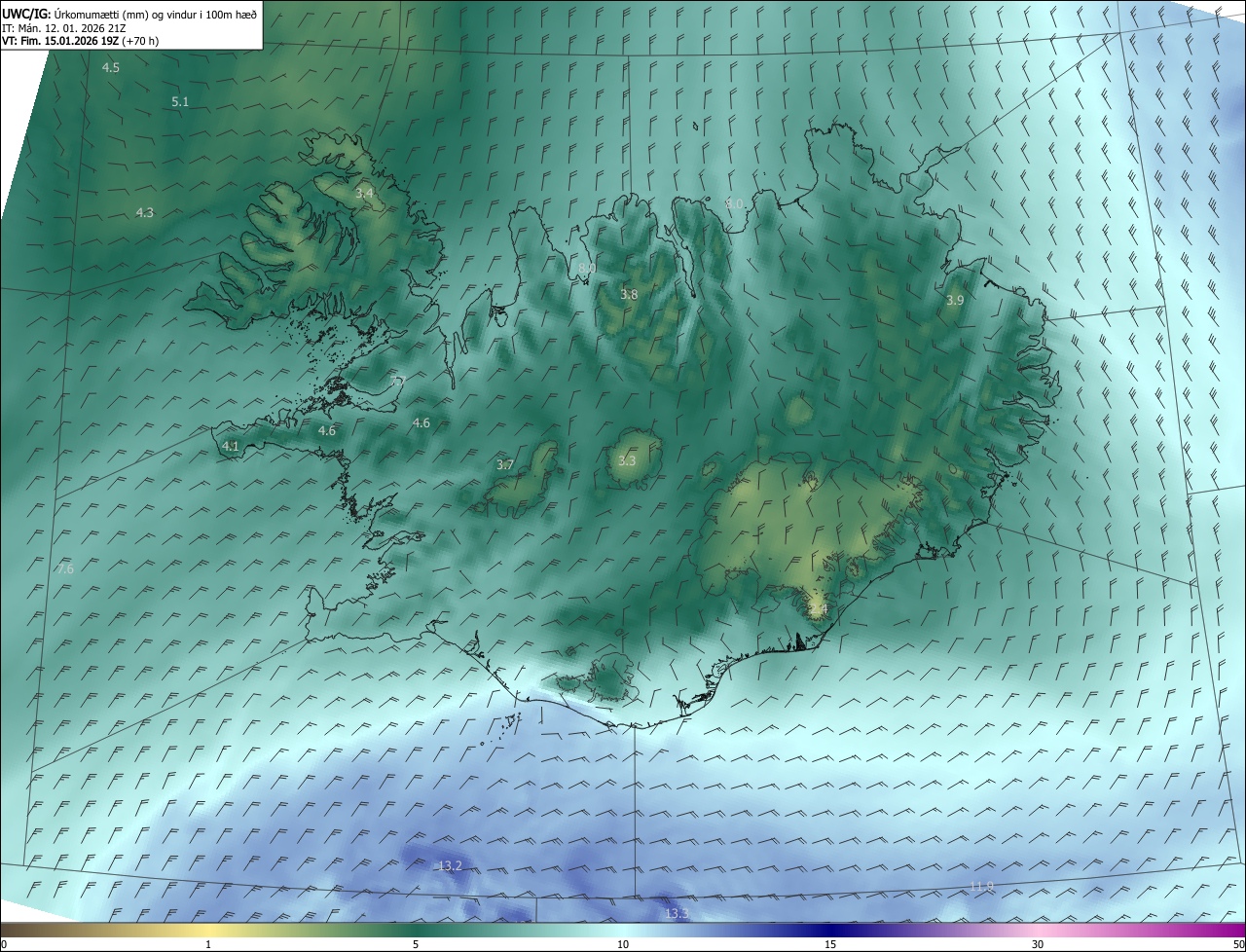1246x952 pixels.
Task: Select the 13.2 value label
Action: (x=450, y=865)
